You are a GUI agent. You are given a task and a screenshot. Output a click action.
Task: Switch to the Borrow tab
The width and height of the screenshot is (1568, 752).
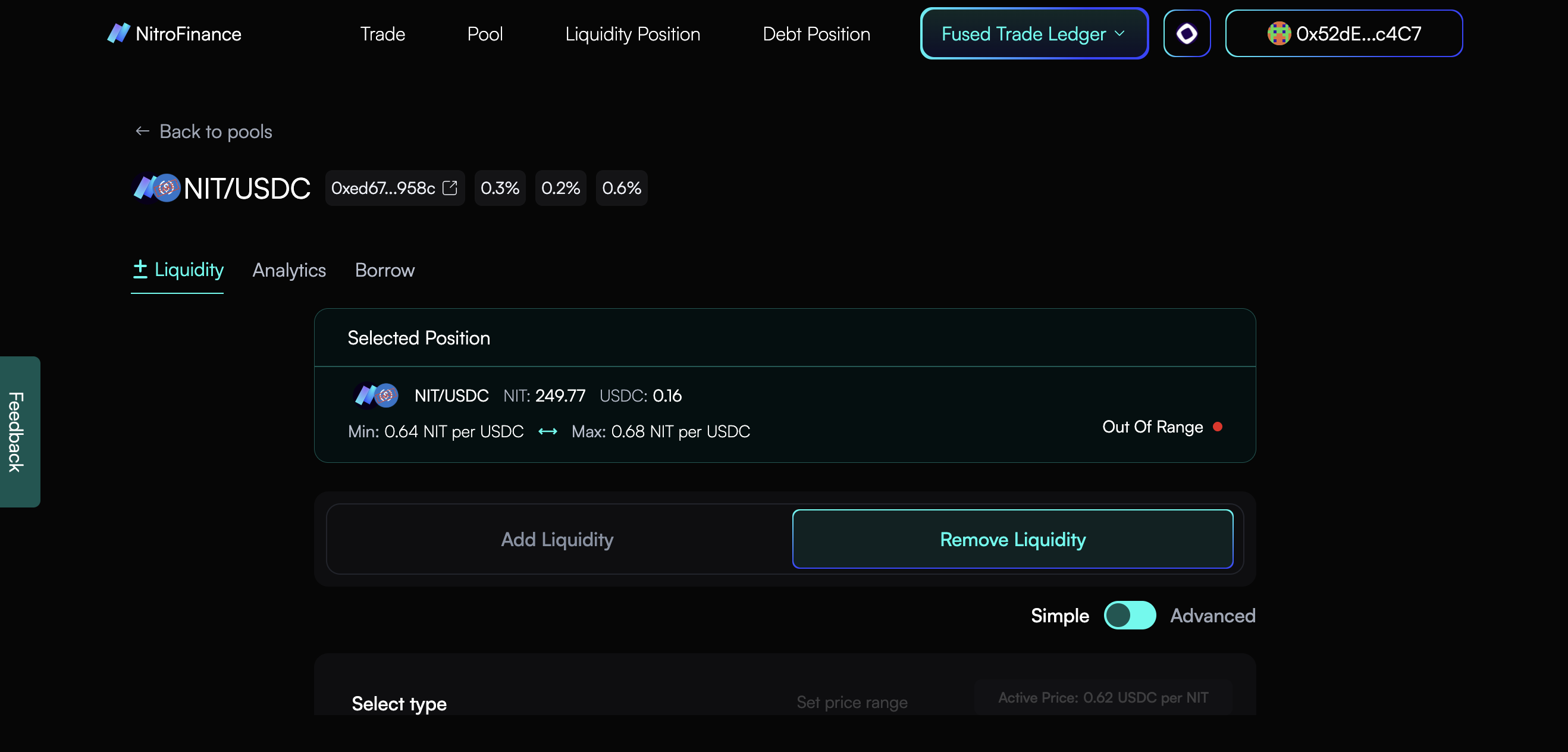385,270
